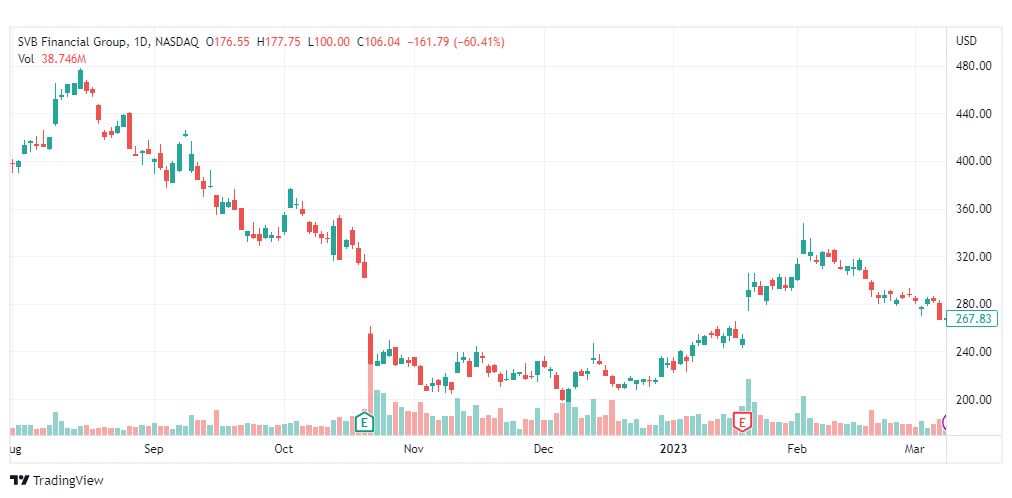Click the 240.00 price axis label
This screenshot has height=498, width=1012.
974,352
